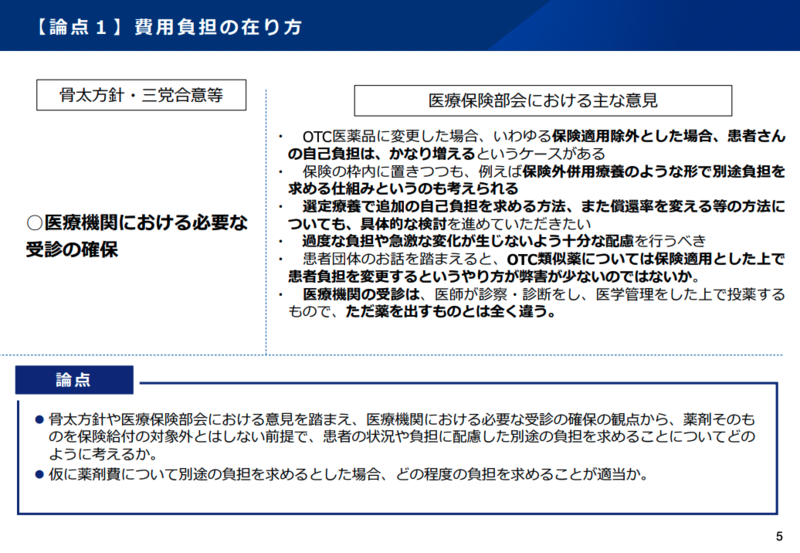Click bold phrase ただ薬を出すものとは全く違う。
800x553 pixels.
pos(450,310)
